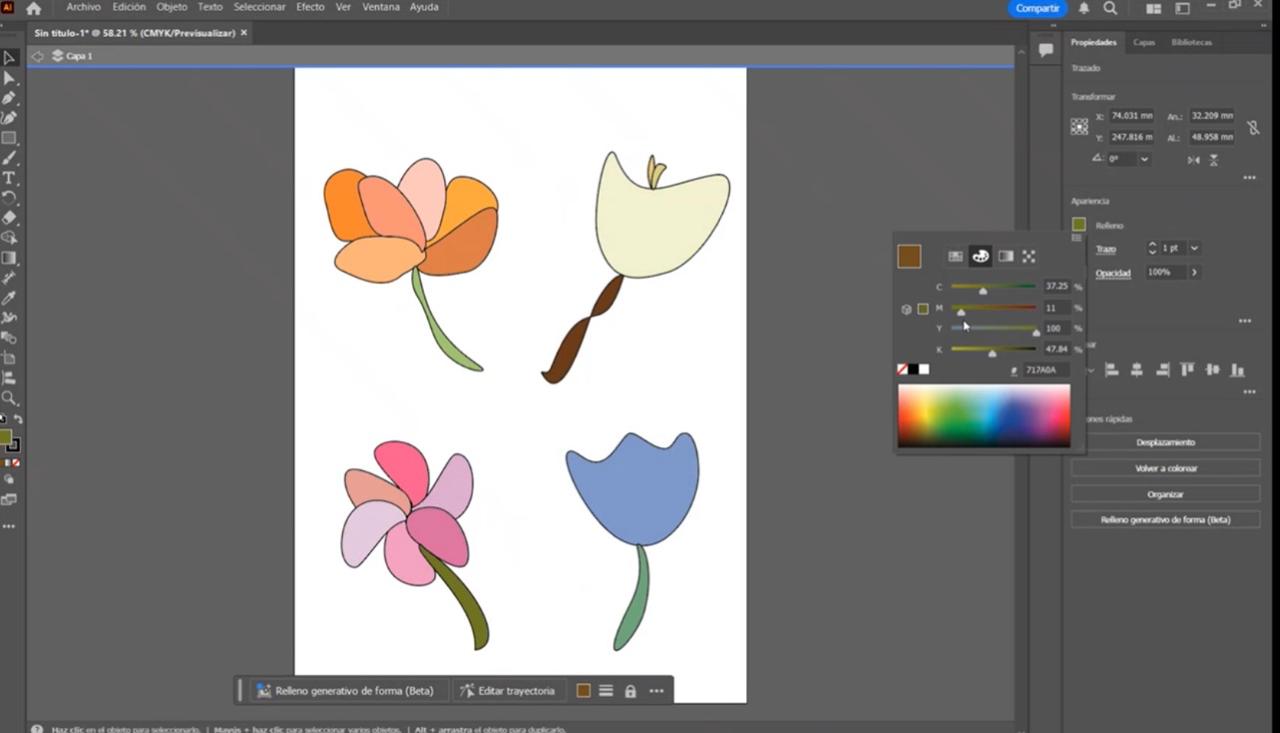1280x733 pixels.
Task: Open the arrange documents layout icon
Action: point(1153,8)
